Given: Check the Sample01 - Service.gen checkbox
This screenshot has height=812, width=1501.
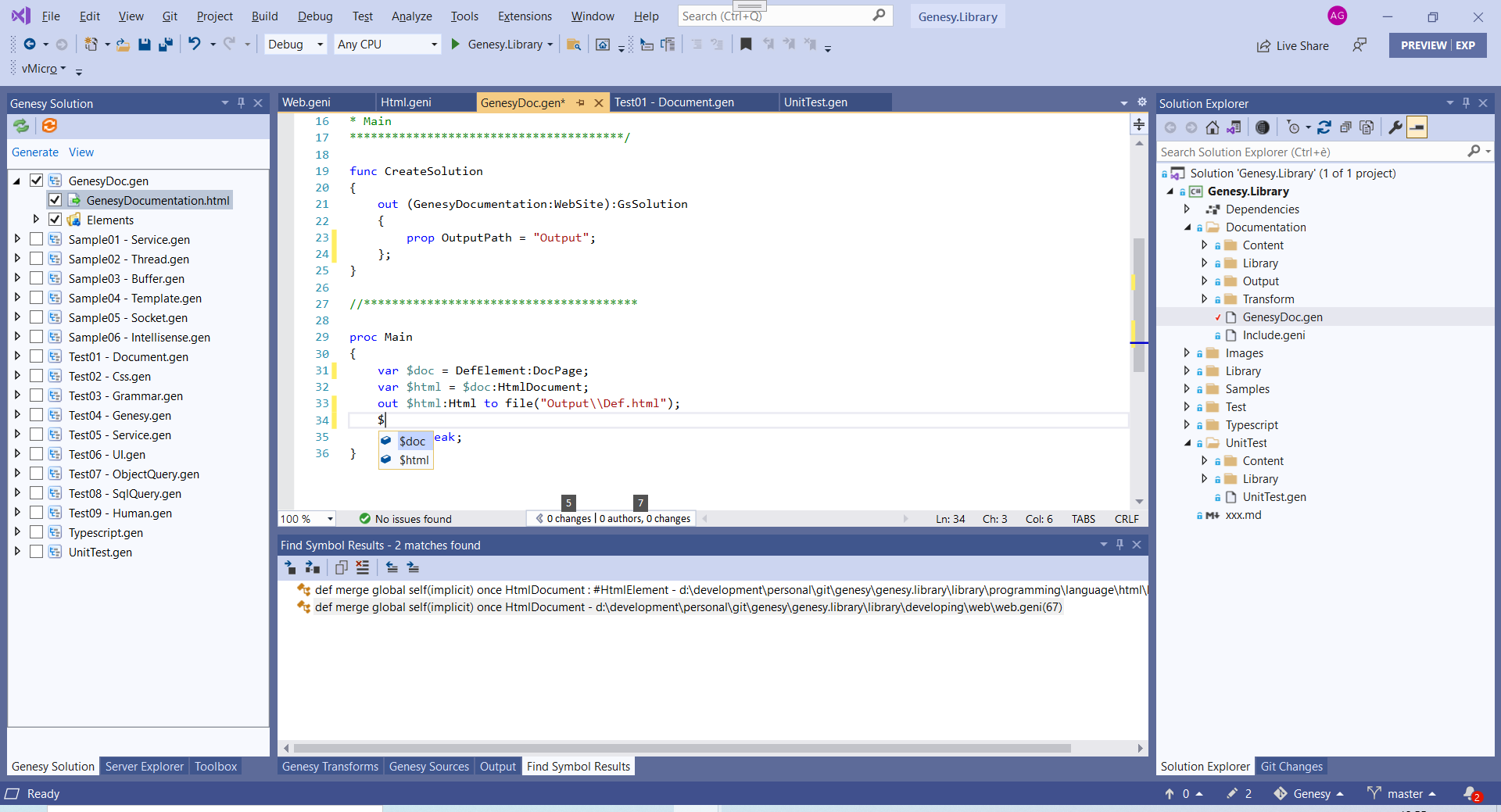Looking at the screenshot, I should click(x=36, y=239).
